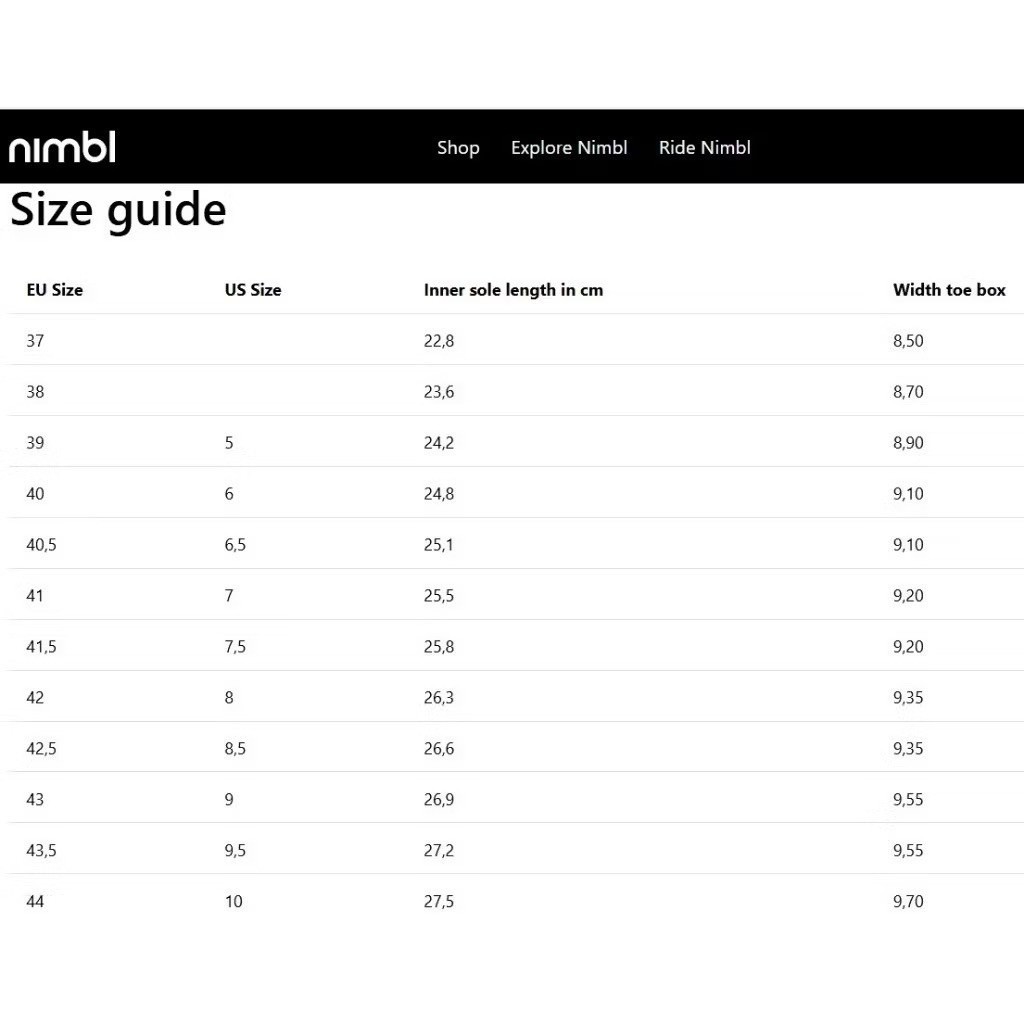Click the US size 7,5 cell
Image resolution: width=1024 pixels, height=1024 pixels.
click(x=235, y=647)
